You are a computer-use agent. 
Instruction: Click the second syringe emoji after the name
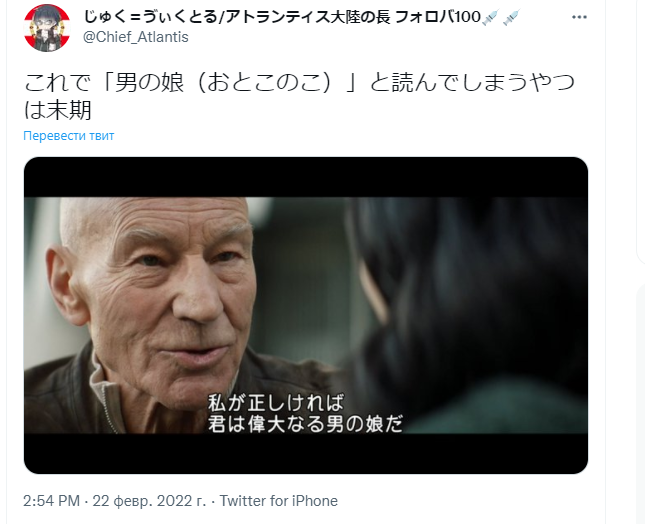coord(511,18)
